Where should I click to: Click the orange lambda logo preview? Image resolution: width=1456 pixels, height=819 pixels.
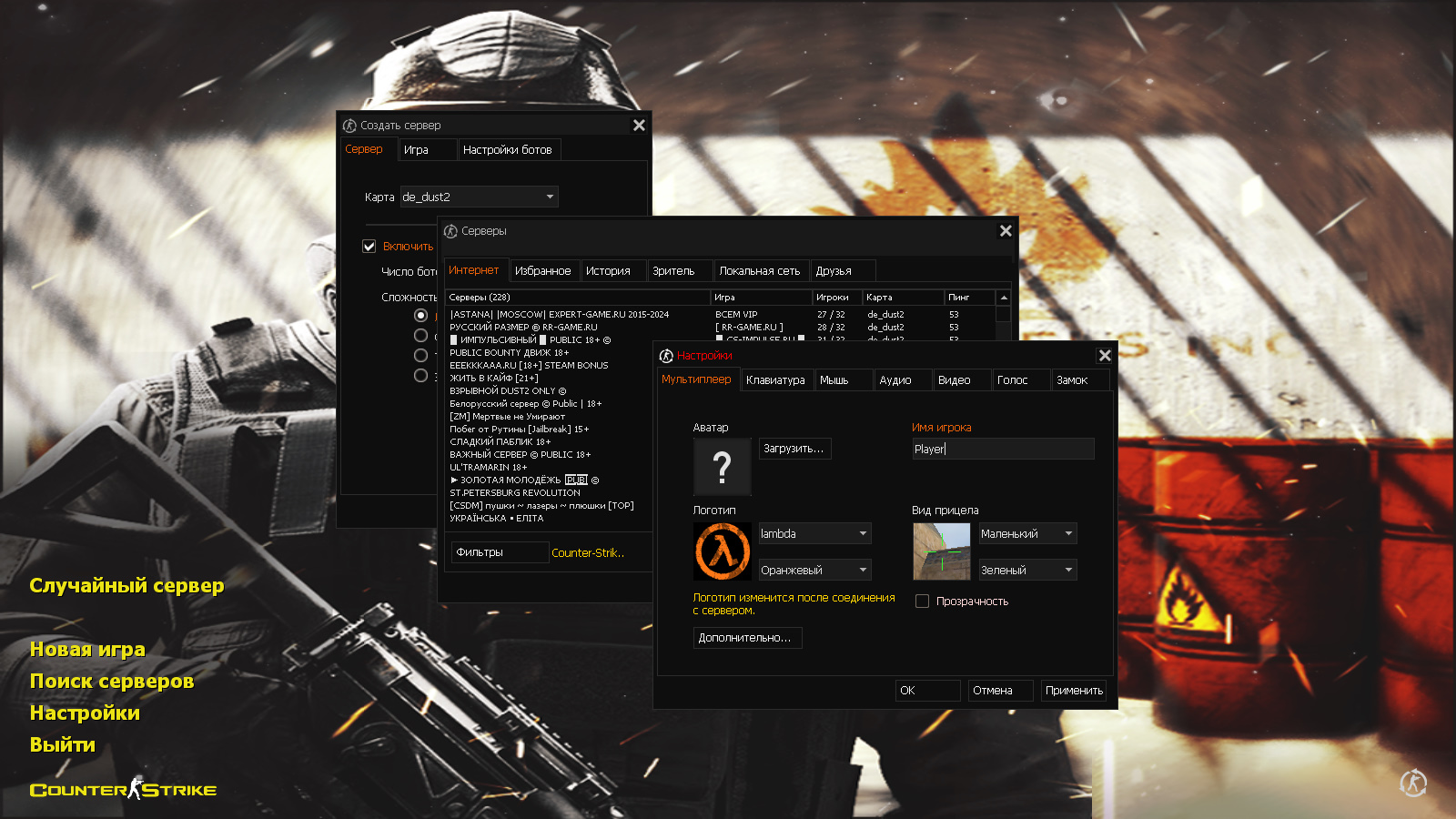coord(722,551)
